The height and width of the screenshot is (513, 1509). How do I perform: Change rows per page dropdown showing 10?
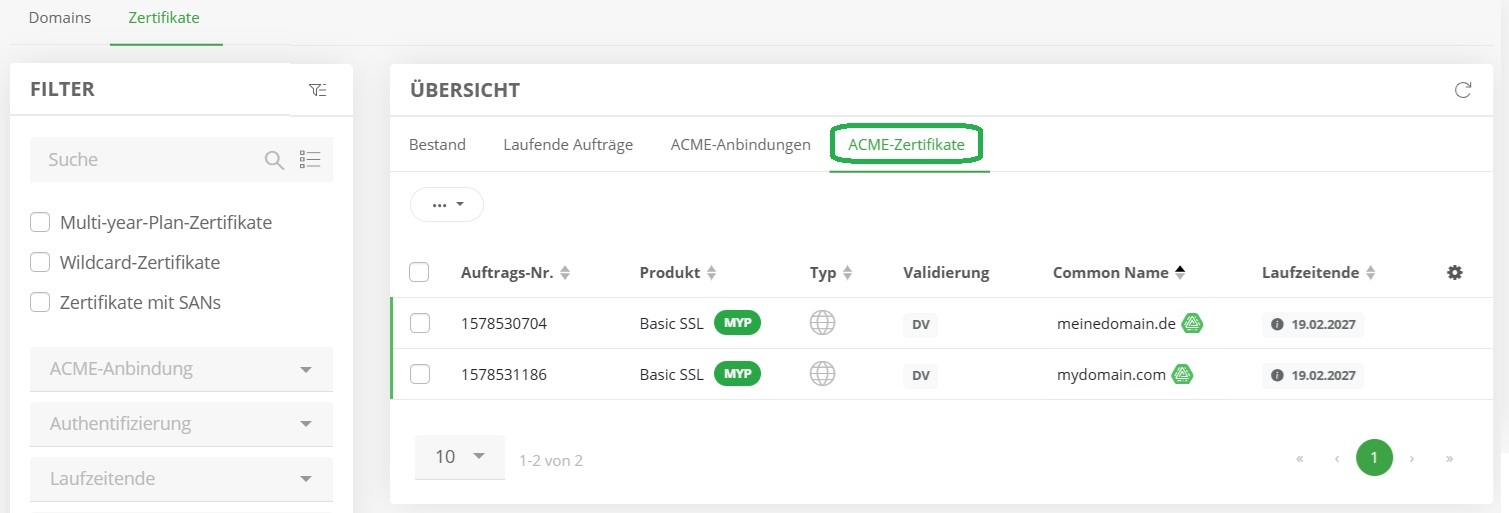460,457
